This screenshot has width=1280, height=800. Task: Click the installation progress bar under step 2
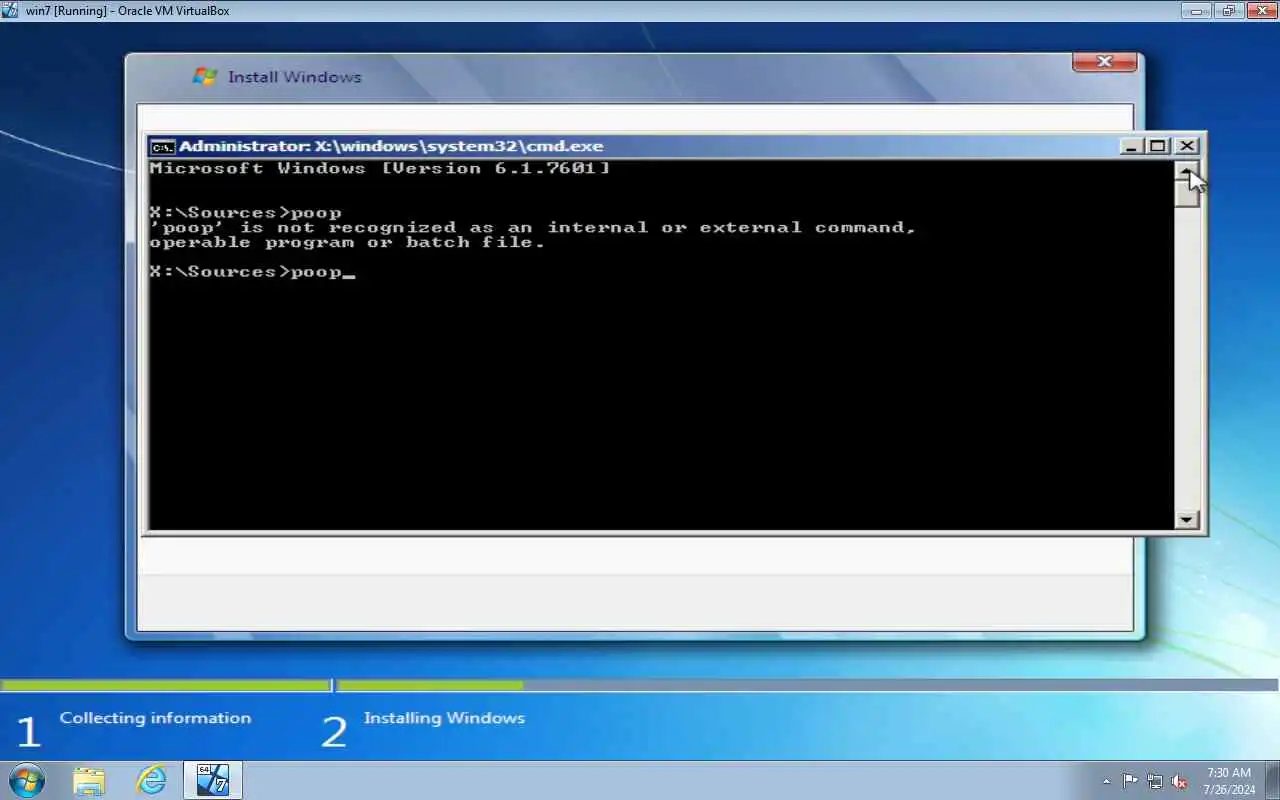[807, 685]
